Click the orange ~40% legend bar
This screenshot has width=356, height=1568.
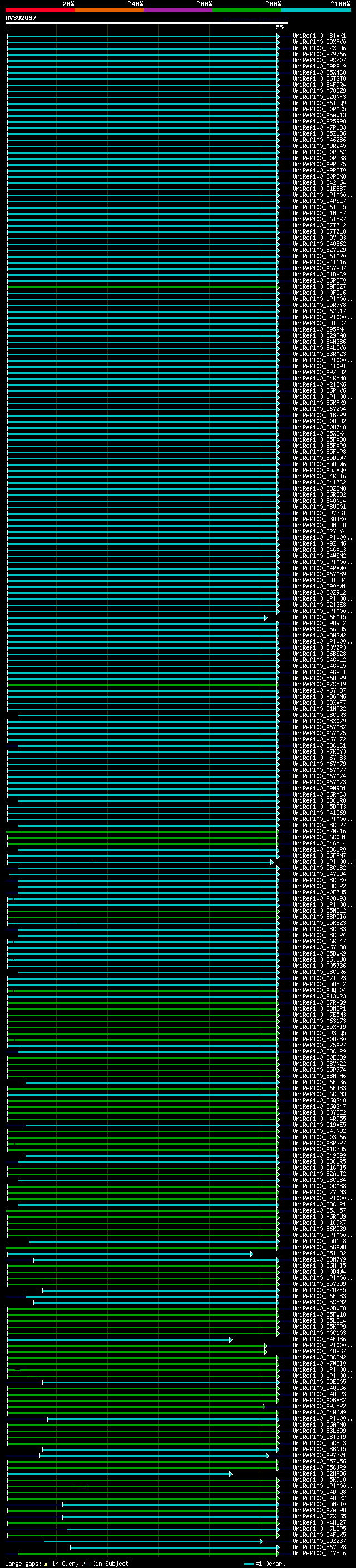tap(109, 11)
